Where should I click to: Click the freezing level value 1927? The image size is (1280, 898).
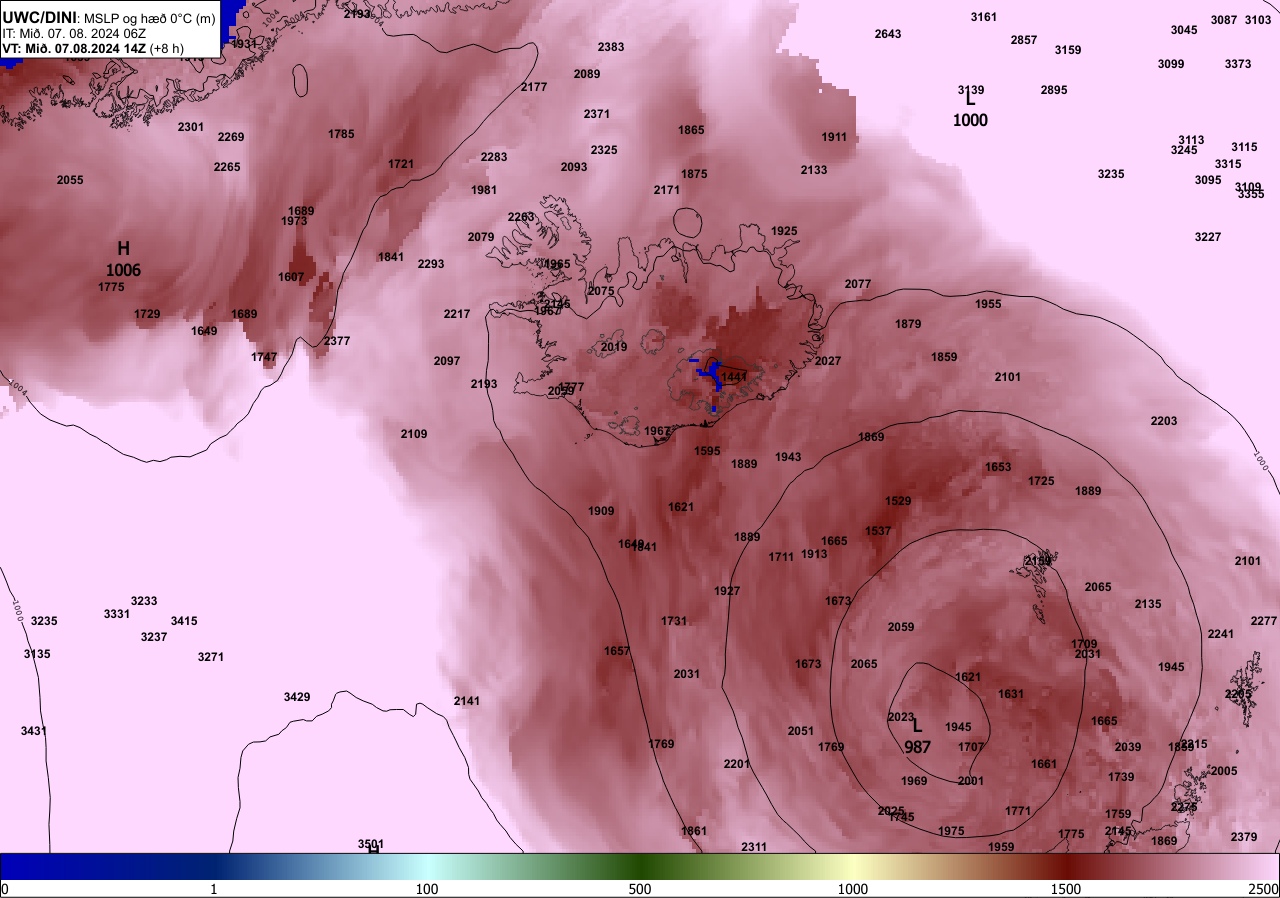tap(727, 591)
